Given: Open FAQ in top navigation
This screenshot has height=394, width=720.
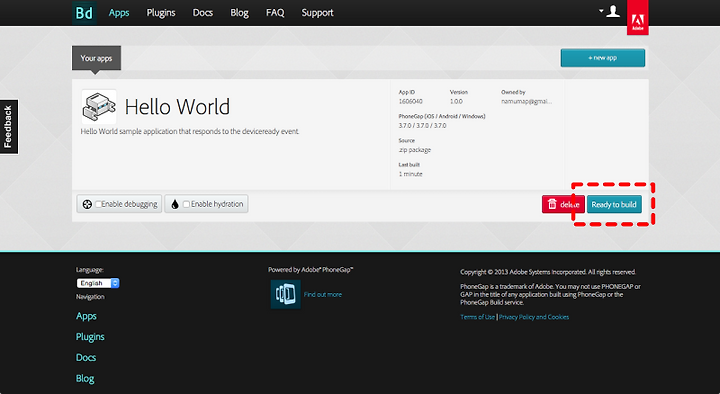Looking at the screenshot, I should [x=275, y=13].
